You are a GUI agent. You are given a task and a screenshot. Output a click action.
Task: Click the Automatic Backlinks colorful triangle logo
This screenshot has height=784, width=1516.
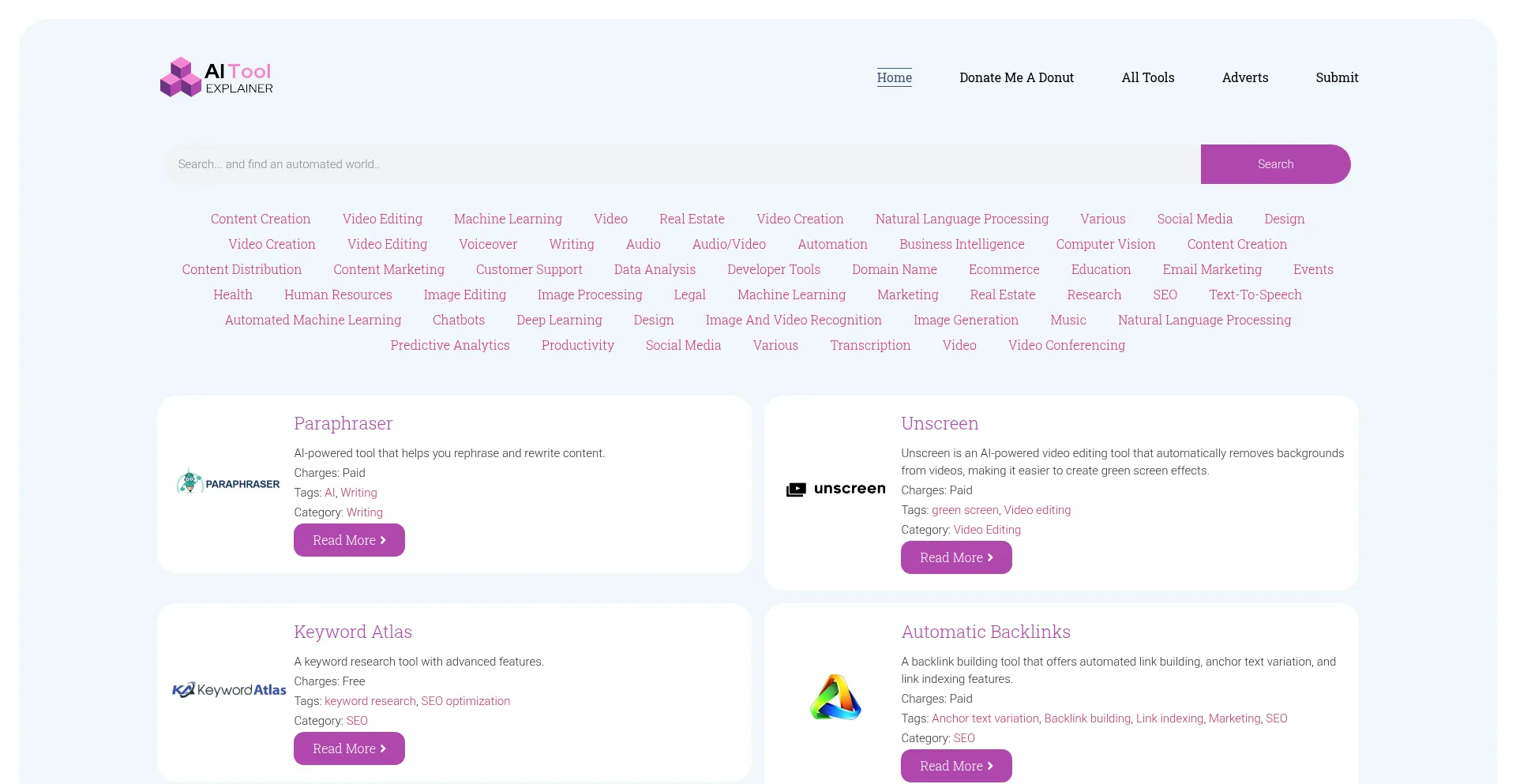click(835, 697)
